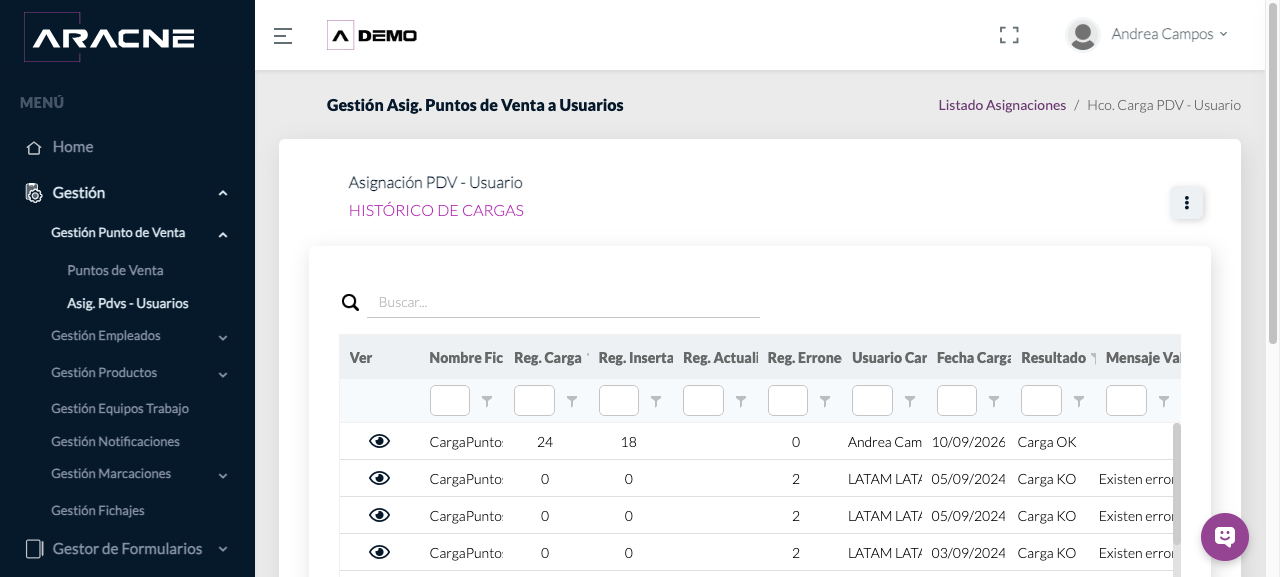Click the DEMO logo in header
The width and height of the screenshot is (1280, 577).
[372, 36]
